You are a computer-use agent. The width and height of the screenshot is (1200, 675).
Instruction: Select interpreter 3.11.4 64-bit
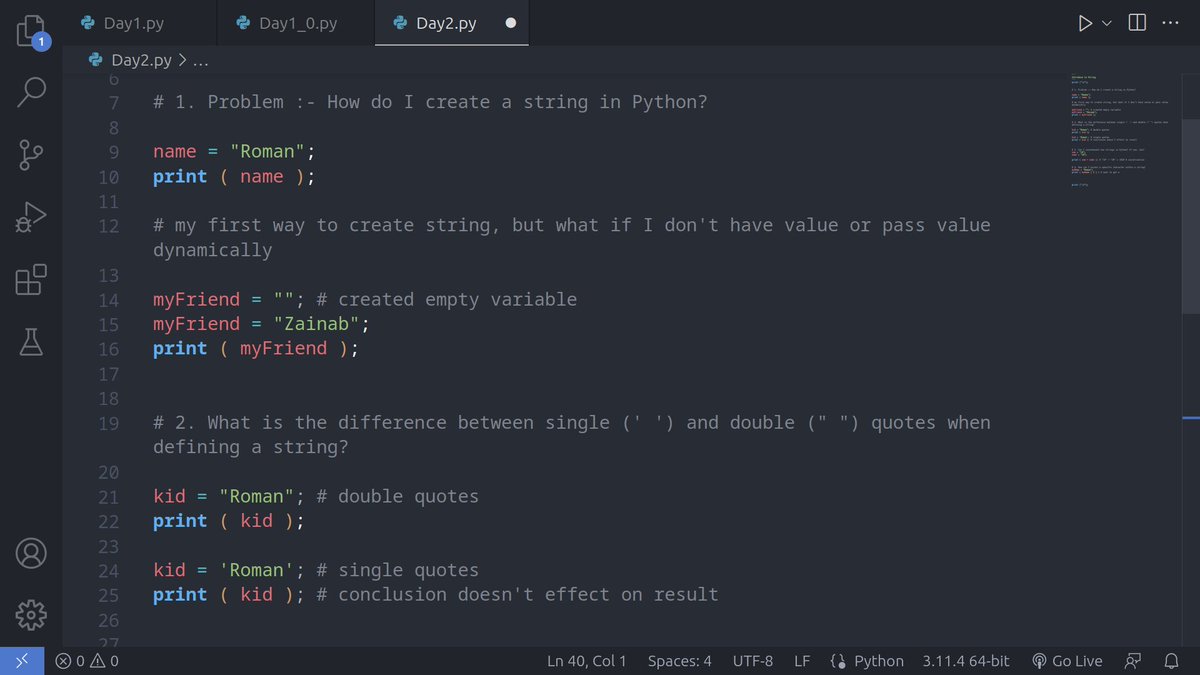coord(966,661)
